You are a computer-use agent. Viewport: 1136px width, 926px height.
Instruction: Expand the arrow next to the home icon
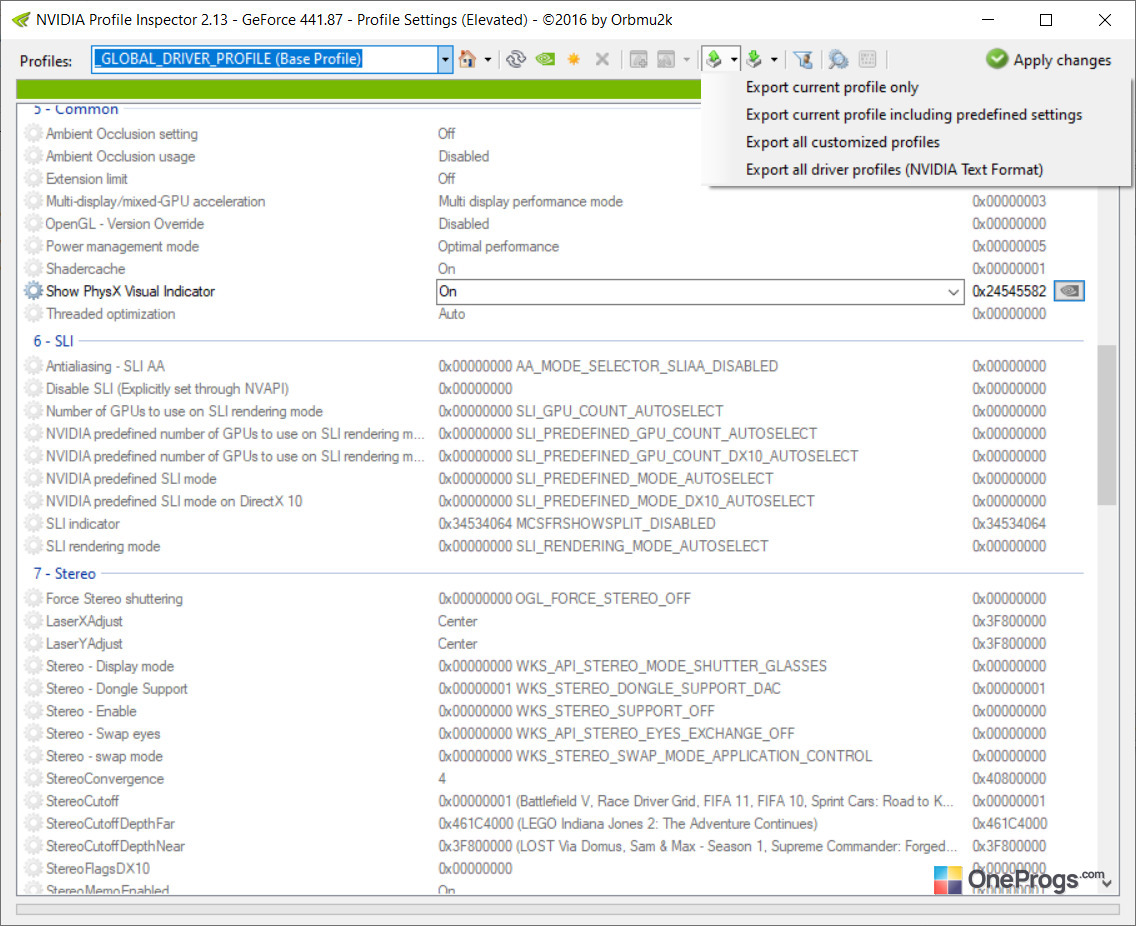488,59
